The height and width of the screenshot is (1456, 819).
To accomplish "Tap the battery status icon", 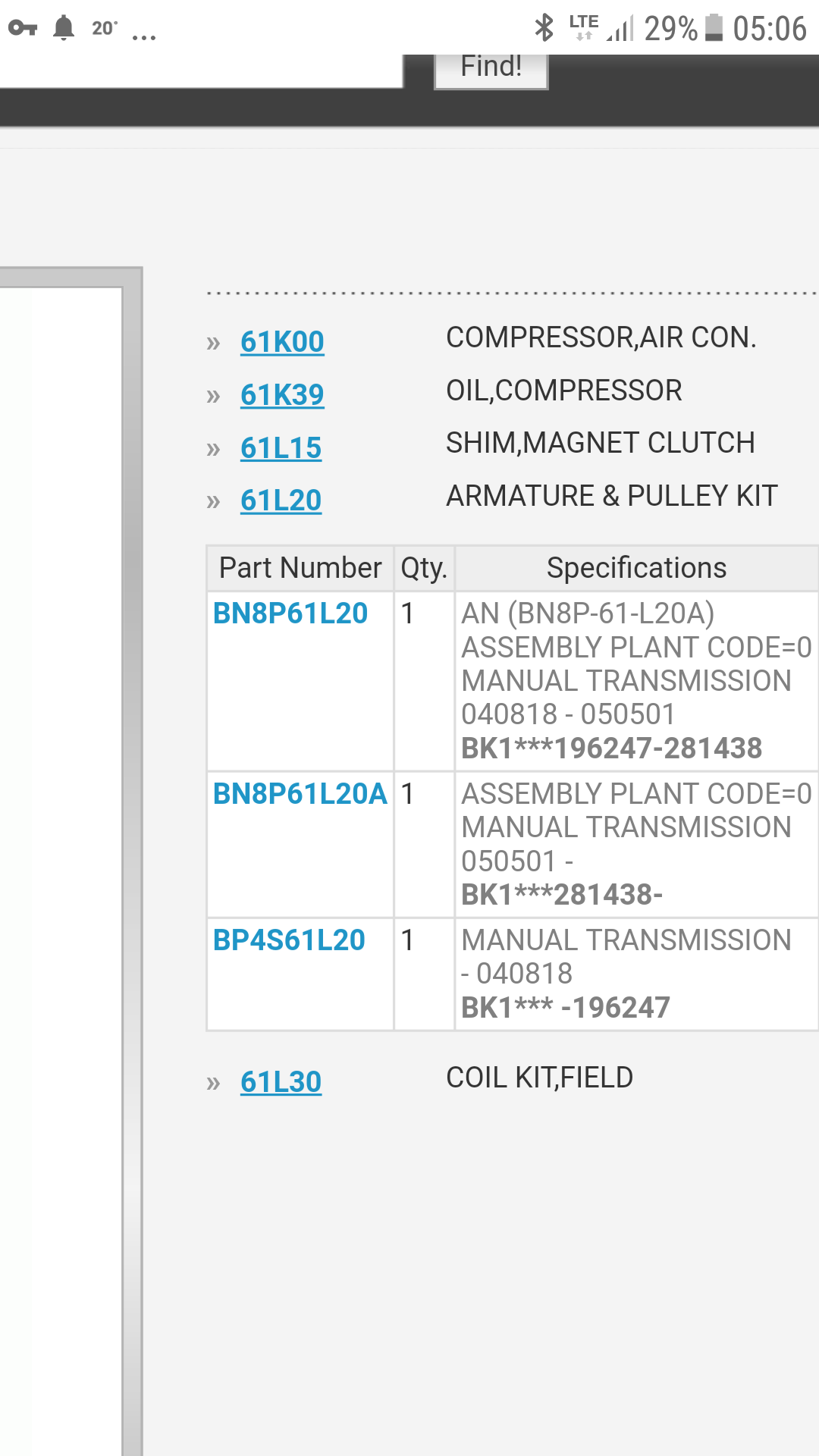I will click(714, 28).
